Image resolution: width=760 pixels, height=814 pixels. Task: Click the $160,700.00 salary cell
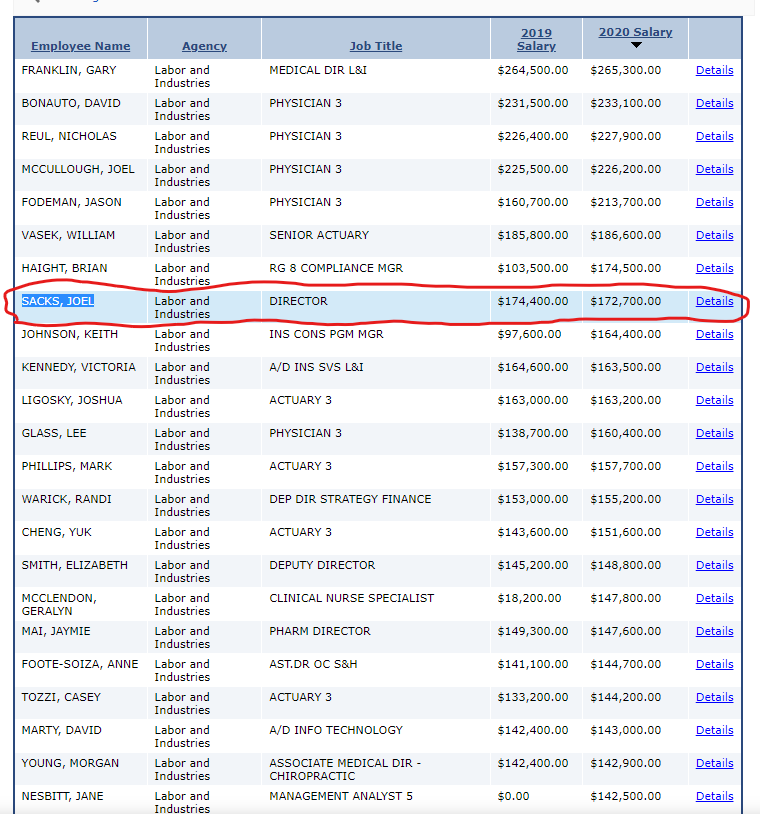pos(533,202)
